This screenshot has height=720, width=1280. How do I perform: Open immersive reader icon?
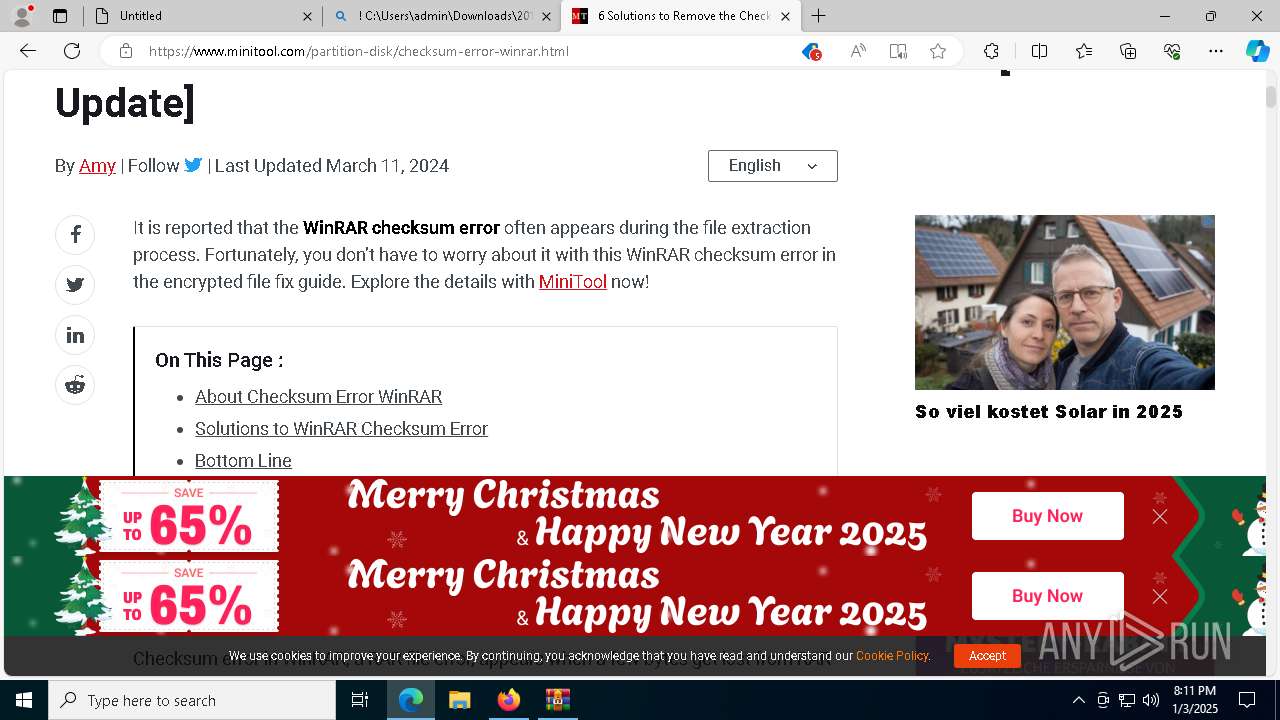click(898, 51)
